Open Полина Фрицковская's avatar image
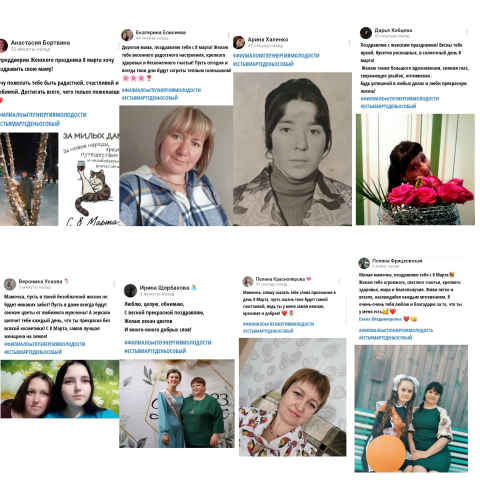Image resolution: width=480 pixels, height=480 pixels. 364,263
